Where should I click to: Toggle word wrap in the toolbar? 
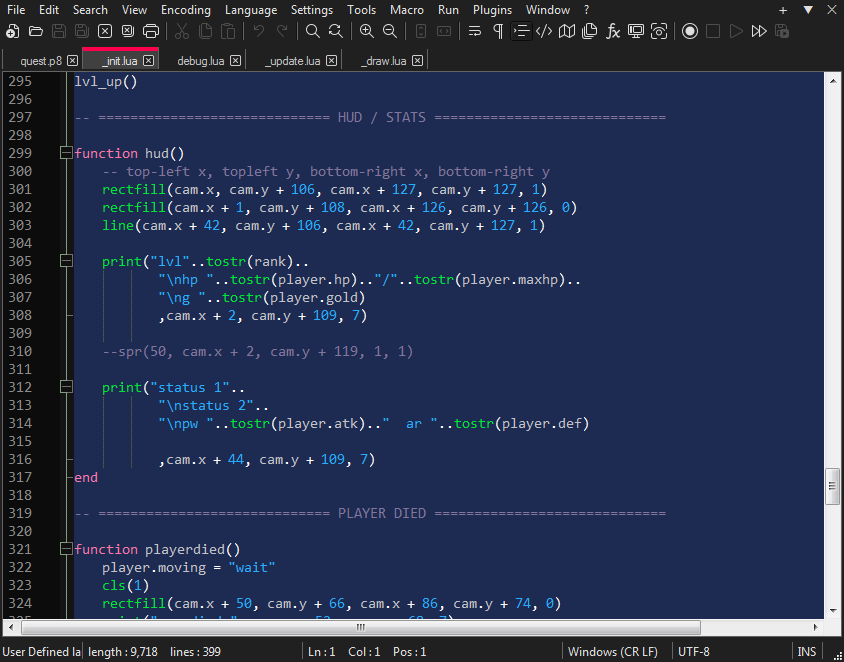point(475,31)
